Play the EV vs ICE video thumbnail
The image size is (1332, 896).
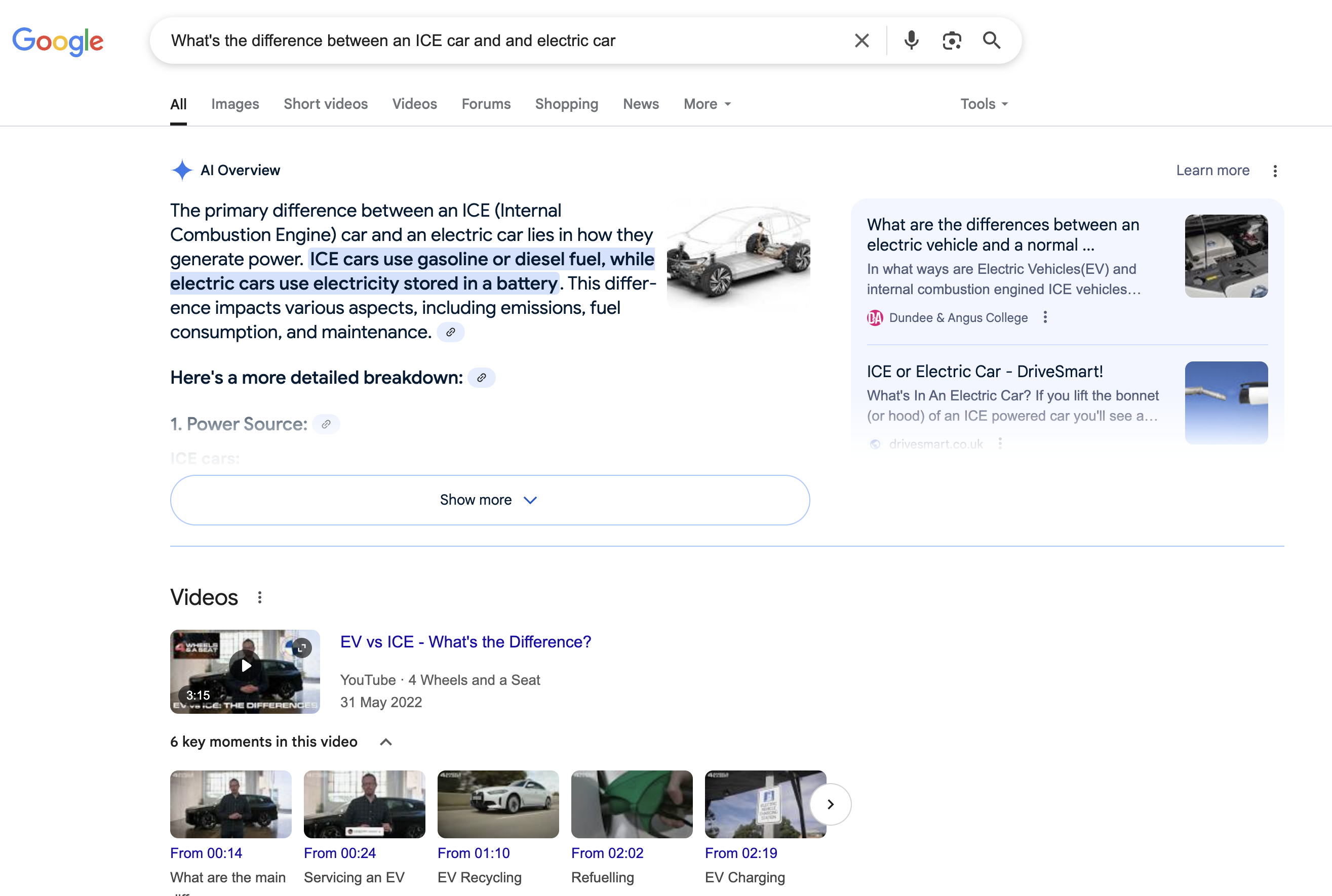pos(245,671)
